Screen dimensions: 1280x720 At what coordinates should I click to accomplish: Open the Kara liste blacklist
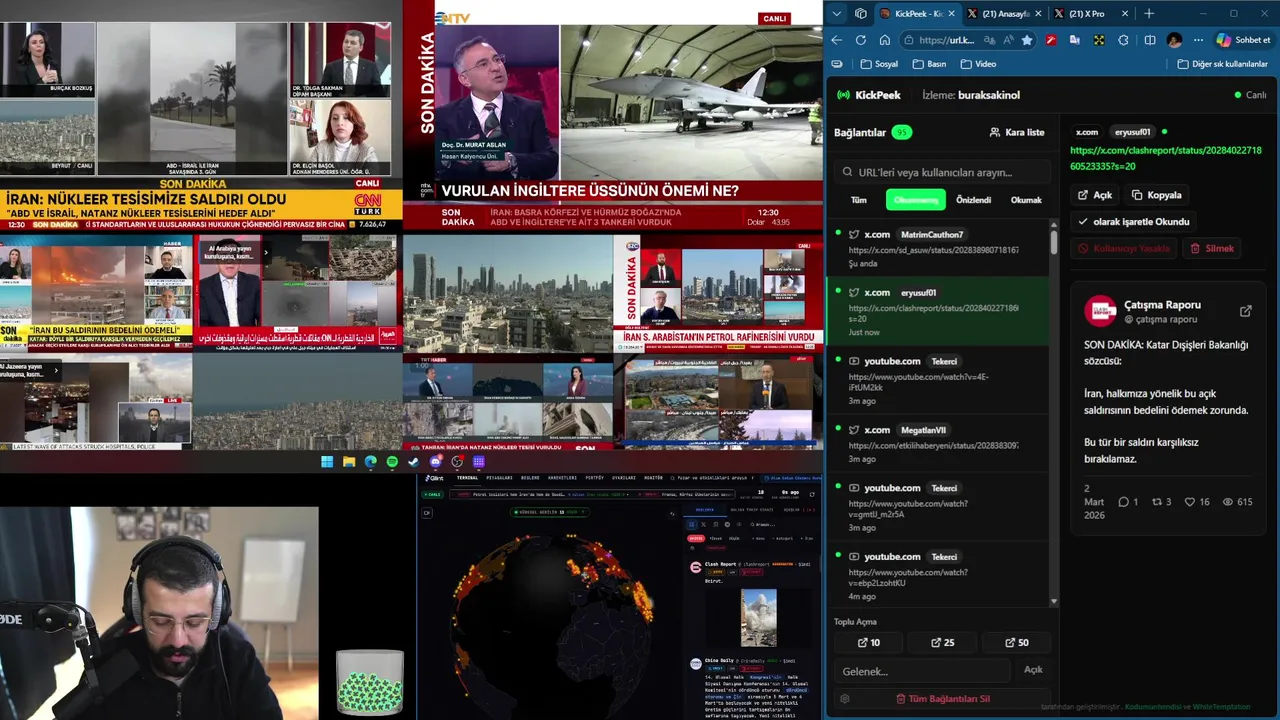[1016, 132]
